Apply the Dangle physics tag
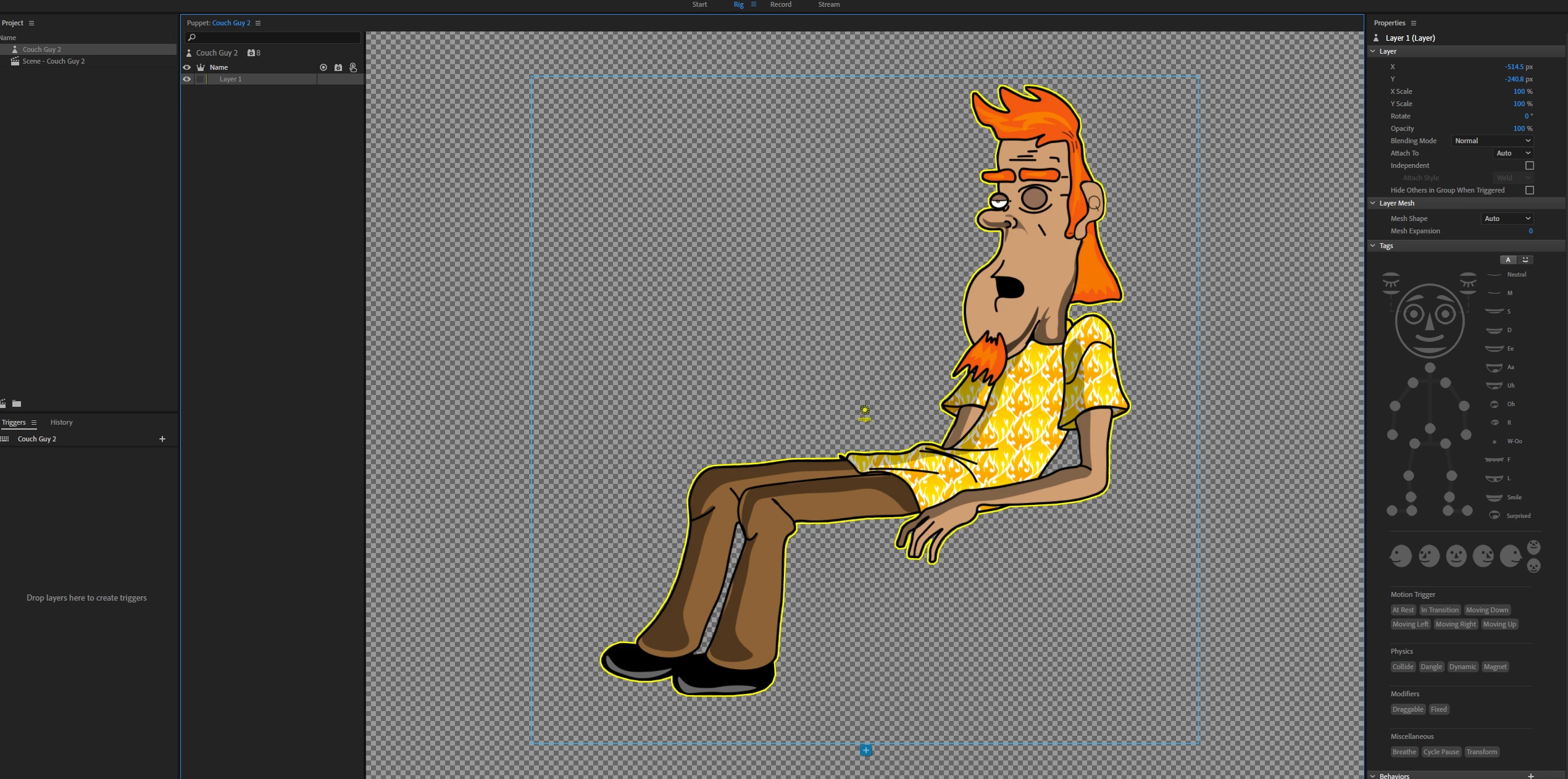The height and width of the screenshot is (779, 1568). pos(1431,667)
